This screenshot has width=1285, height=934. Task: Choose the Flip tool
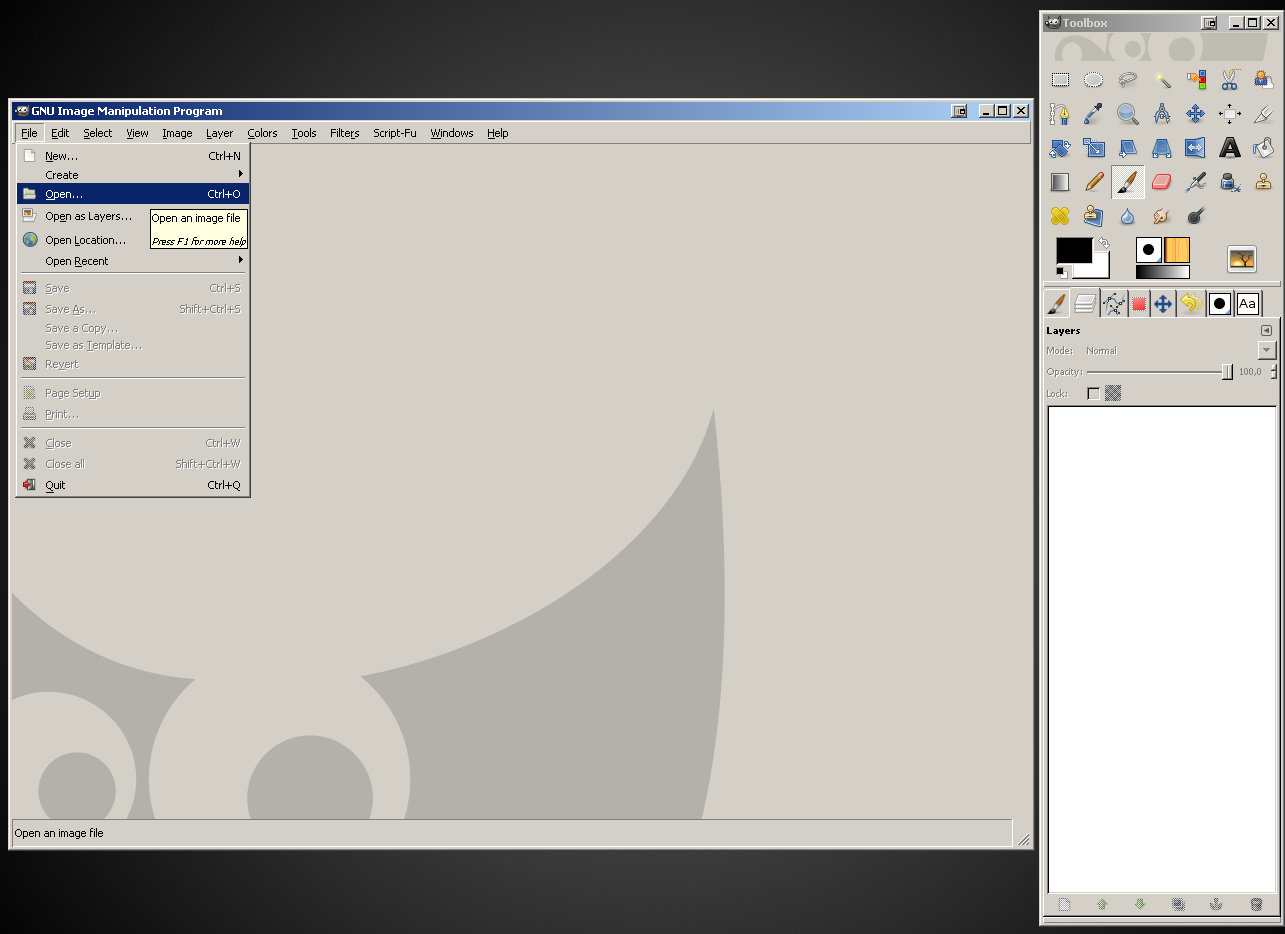[x=1196, y=148]
